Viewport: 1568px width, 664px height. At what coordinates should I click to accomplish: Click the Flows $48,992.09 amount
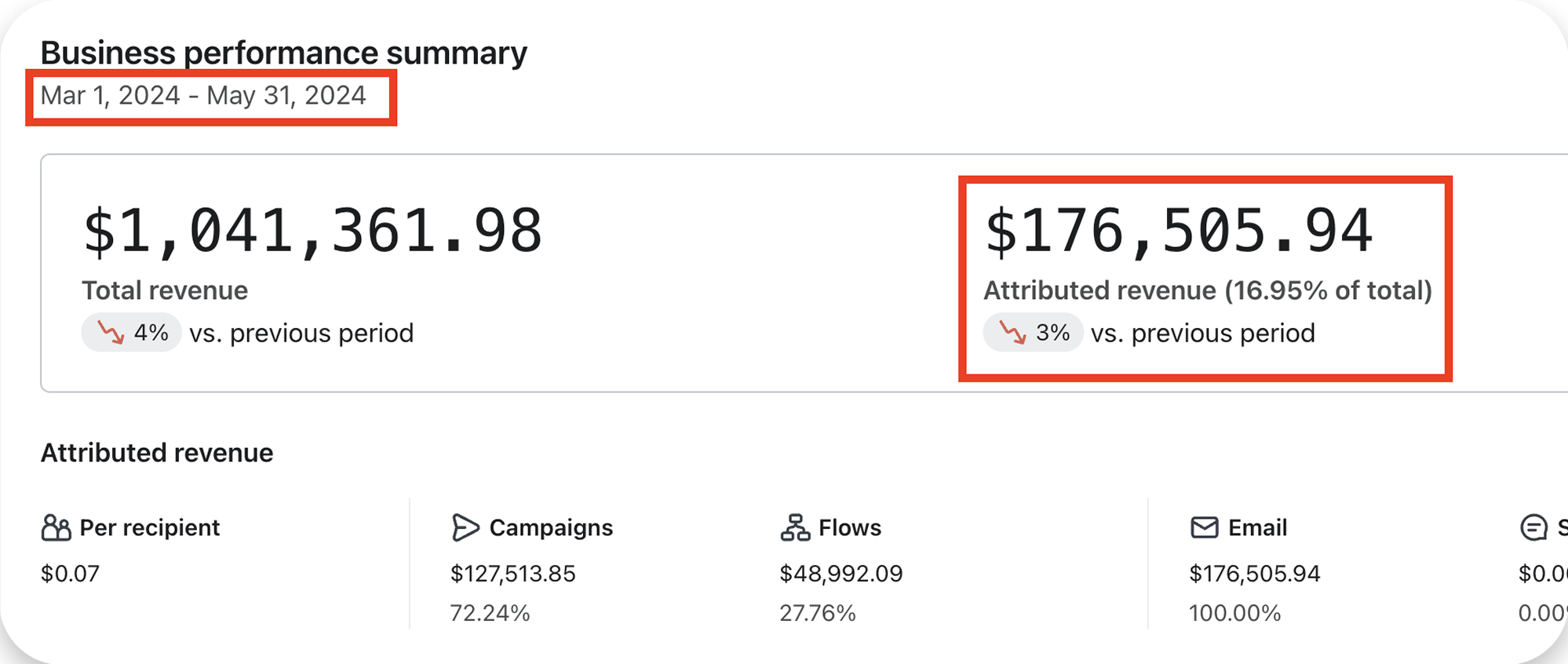coord(841,574)
